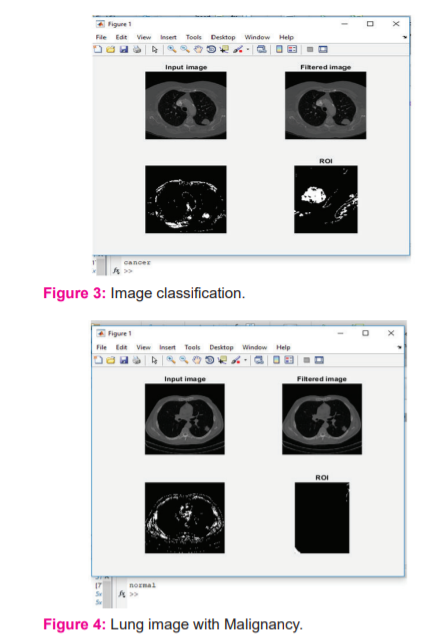This screenshot has width=433, height=642.
Task: Click the Save icon in the Figure 3 window toolbar
Action: pyautogui.click(x=124, y=50)
